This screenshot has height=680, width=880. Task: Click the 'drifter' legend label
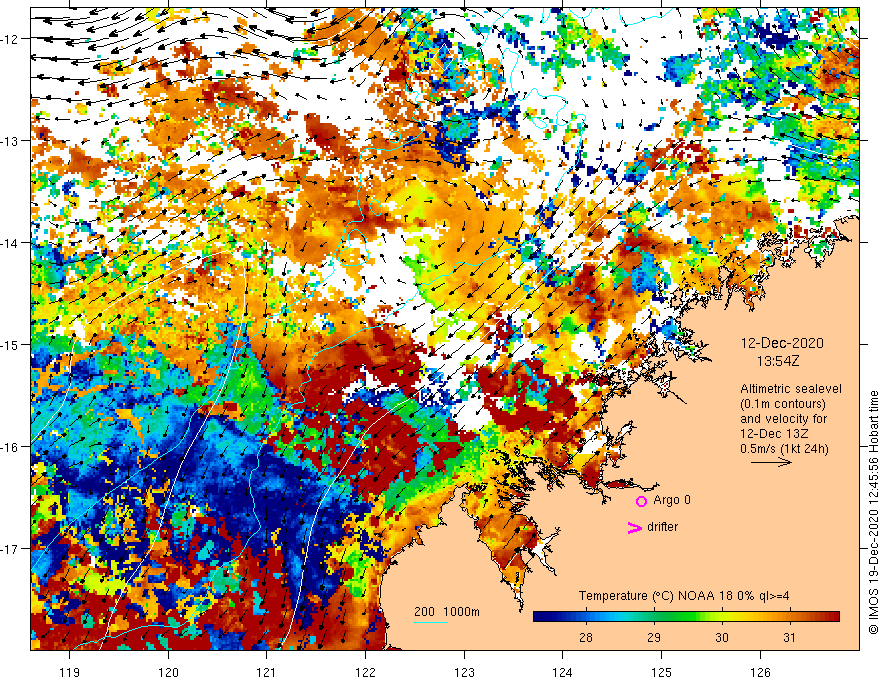662,527
